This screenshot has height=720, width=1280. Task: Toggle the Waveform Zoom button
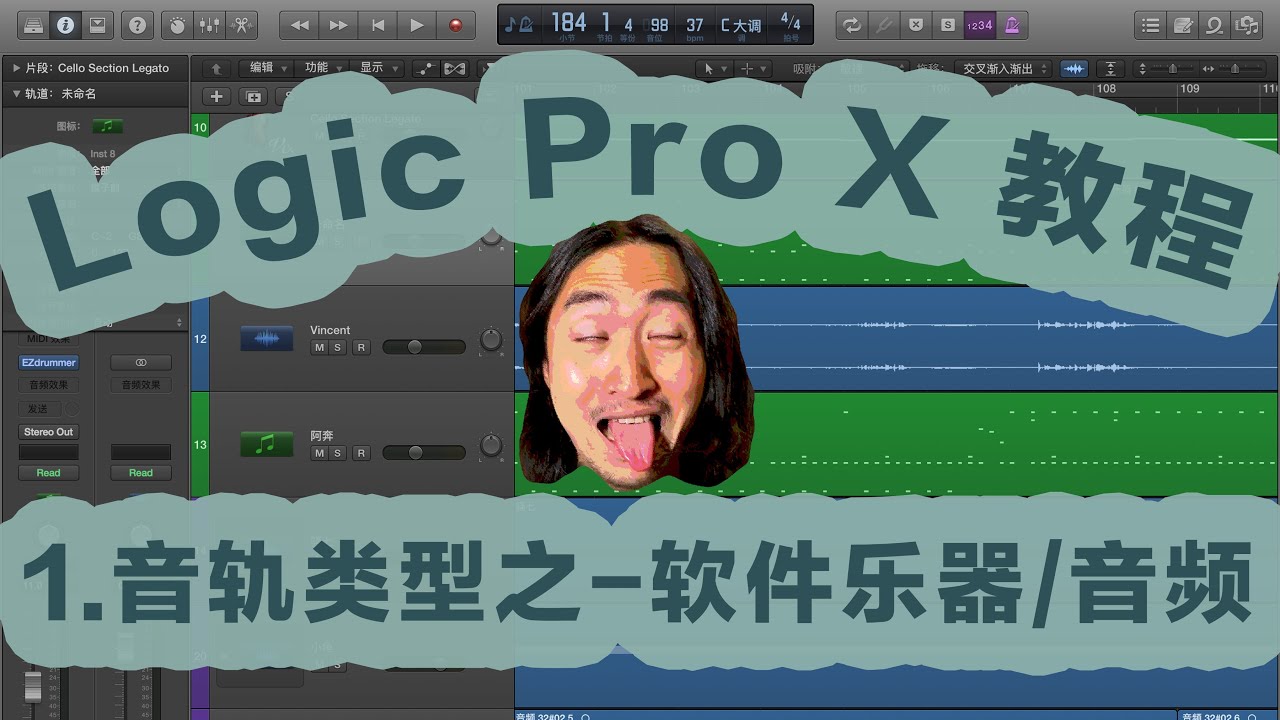point(1075,68)
